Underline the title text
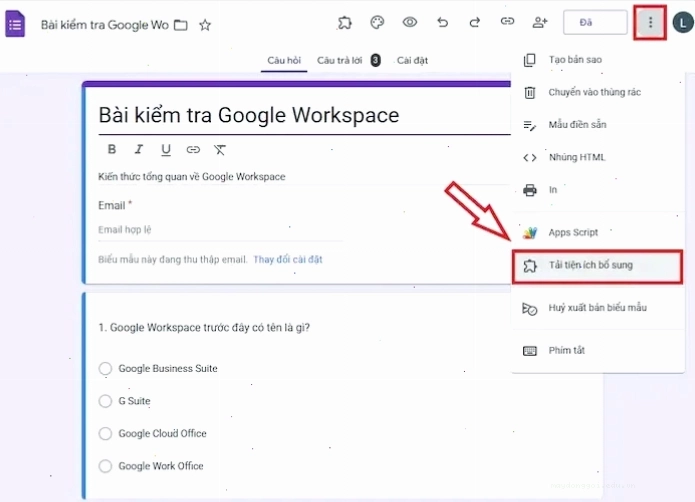The image size is (695, 502). coord(166,150)
